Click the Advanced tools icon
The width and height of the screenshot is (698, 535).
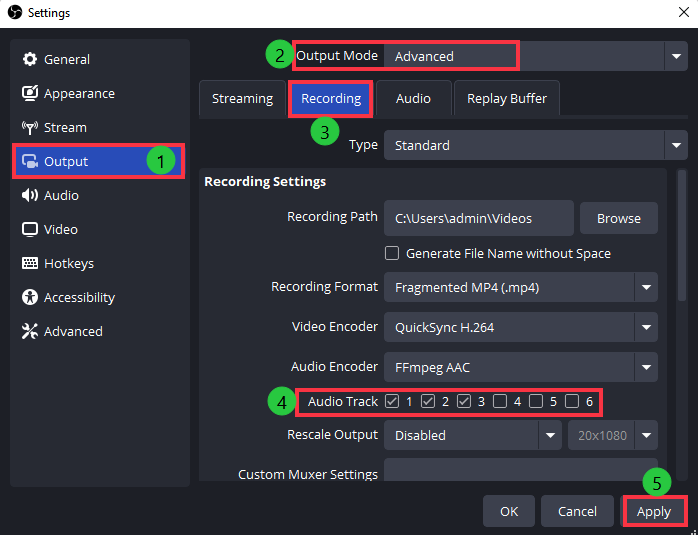pos(30,332)
